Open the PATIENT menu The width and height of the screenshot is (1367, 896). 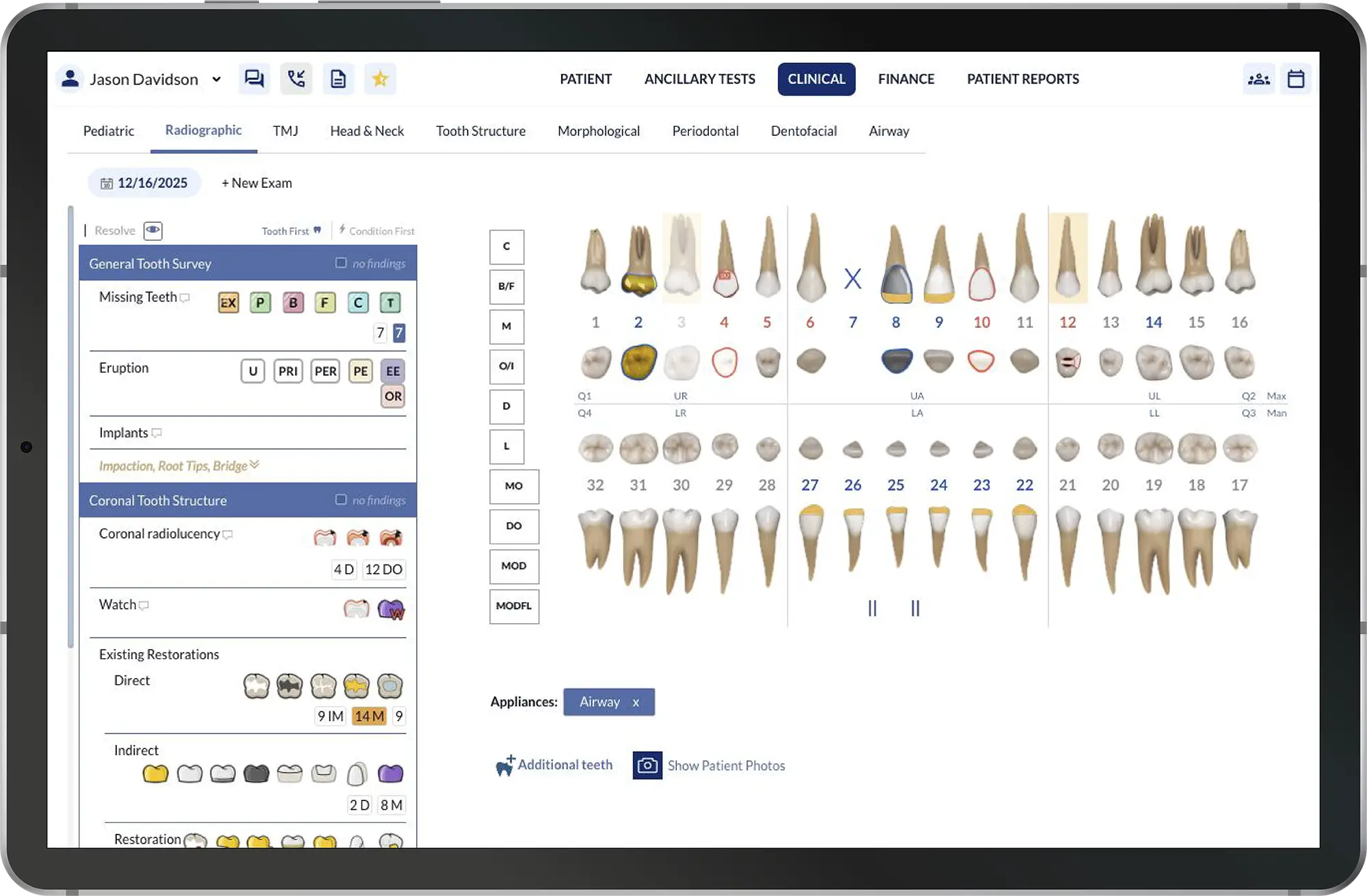(586, 79)
